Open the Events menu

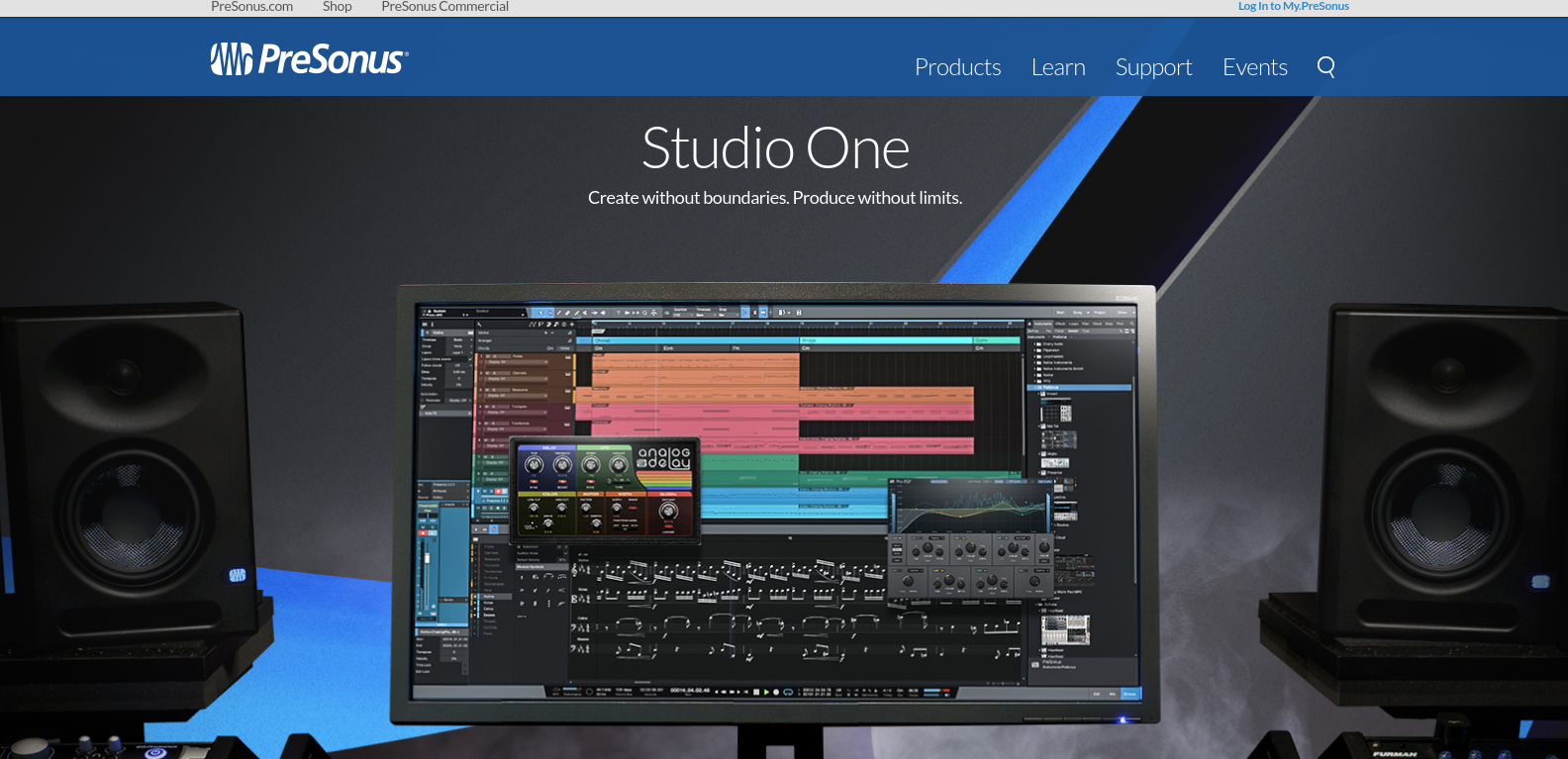point(1254,67)
